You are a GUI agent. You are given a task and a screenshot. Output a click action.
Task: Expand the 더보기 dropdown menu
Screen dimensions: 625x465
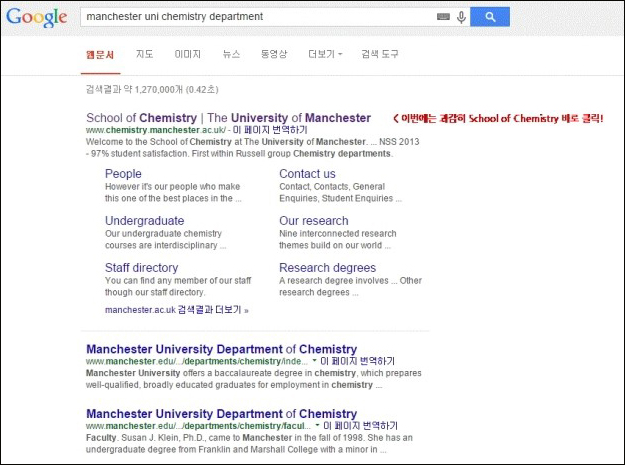[325, 54]
